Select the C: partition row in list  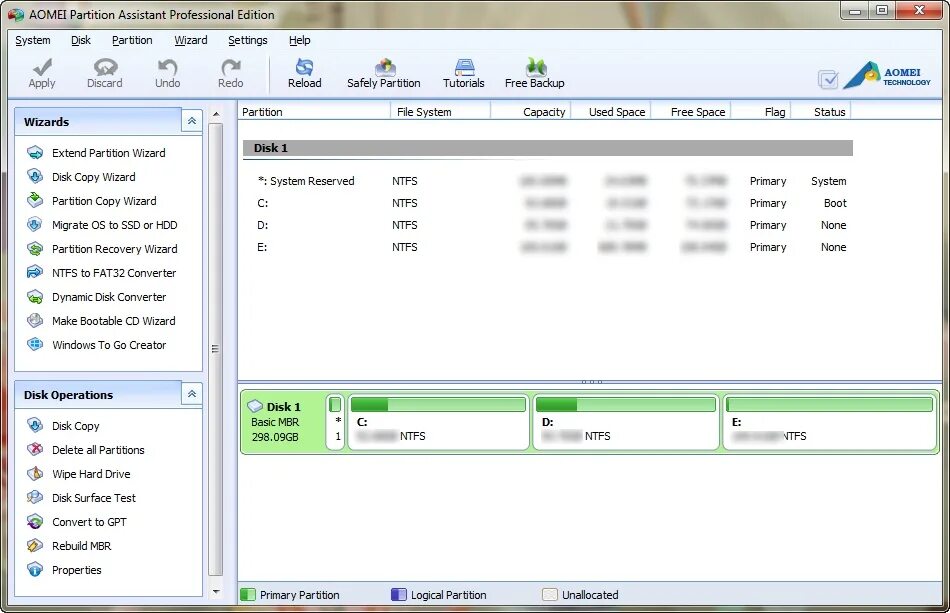coord(548,203)
